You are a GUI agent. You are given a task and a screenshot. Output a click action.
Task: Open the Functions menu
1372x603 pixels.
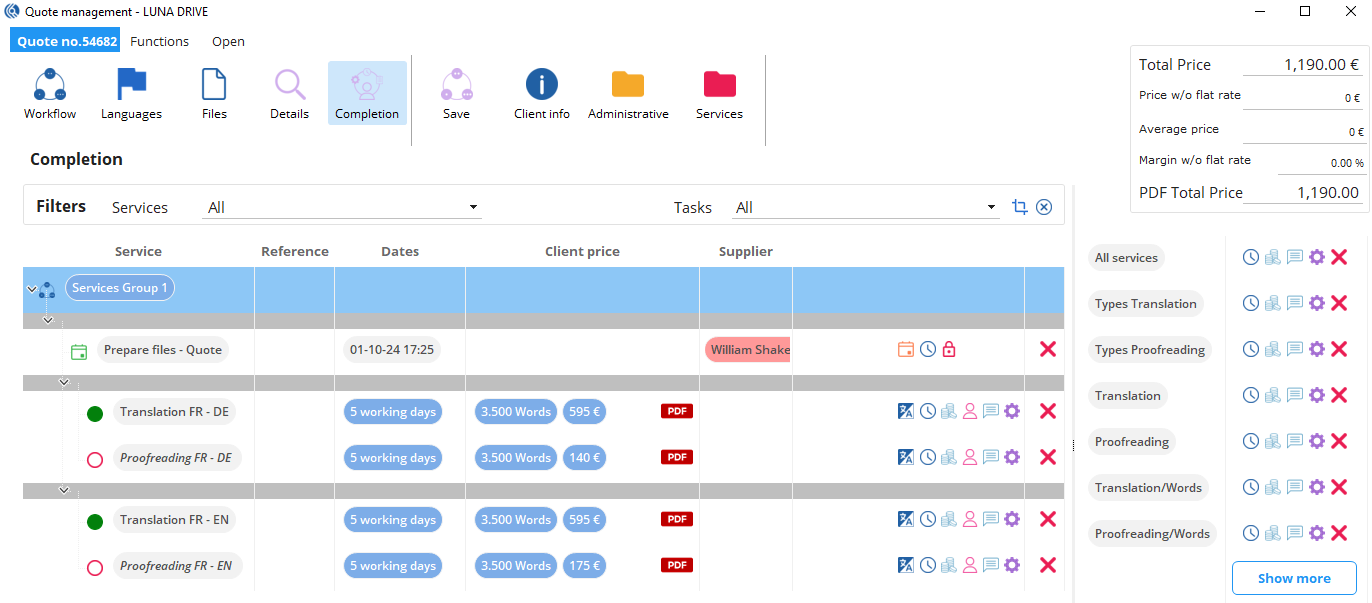pyautogui.click(x=159, y=41)
